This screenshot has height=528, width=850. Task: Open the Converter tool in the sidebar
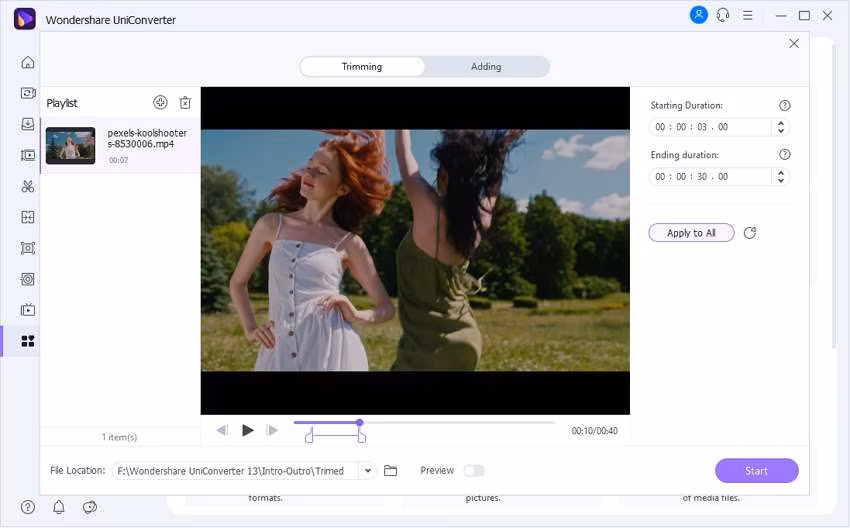(28, 93)
